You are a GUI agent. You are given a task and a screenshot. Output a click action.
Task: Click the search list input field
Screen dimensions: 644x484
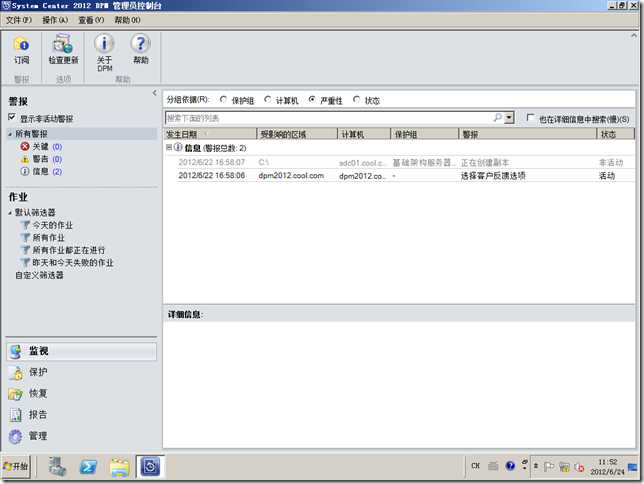(x=329, y=118)
